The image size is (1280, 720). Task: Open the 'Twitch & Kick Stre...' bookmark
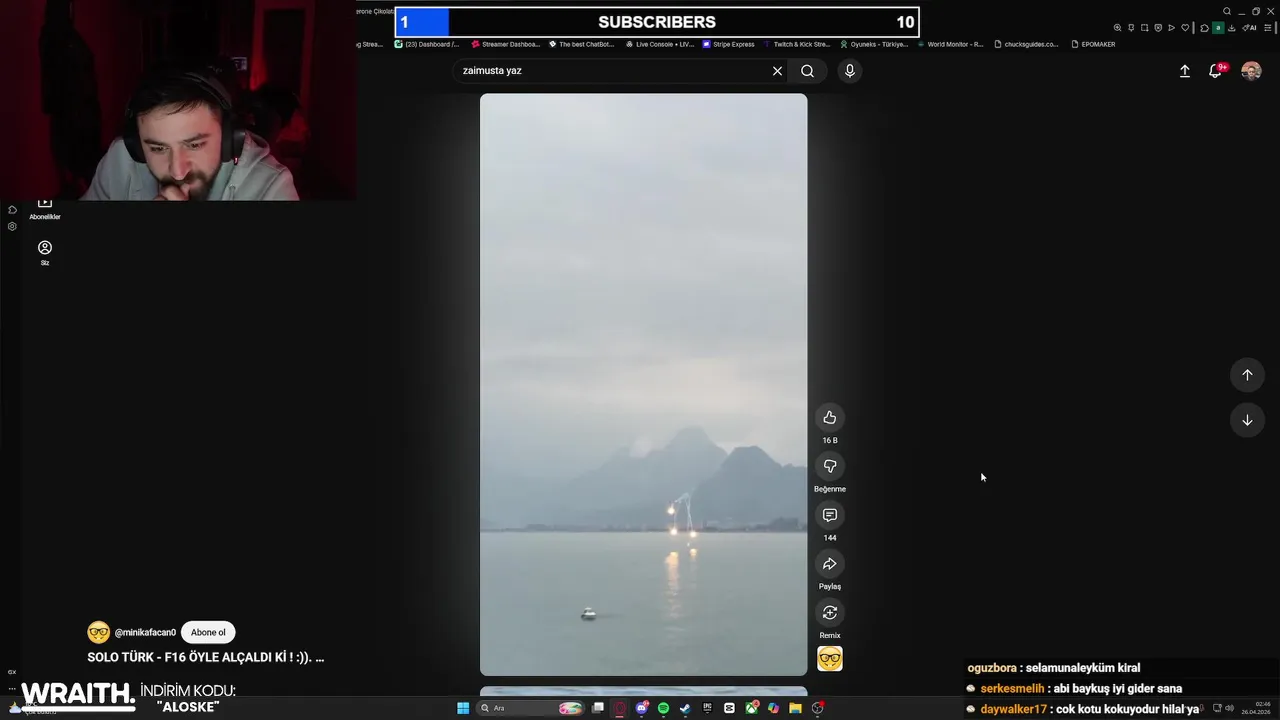tap(797, 44)
